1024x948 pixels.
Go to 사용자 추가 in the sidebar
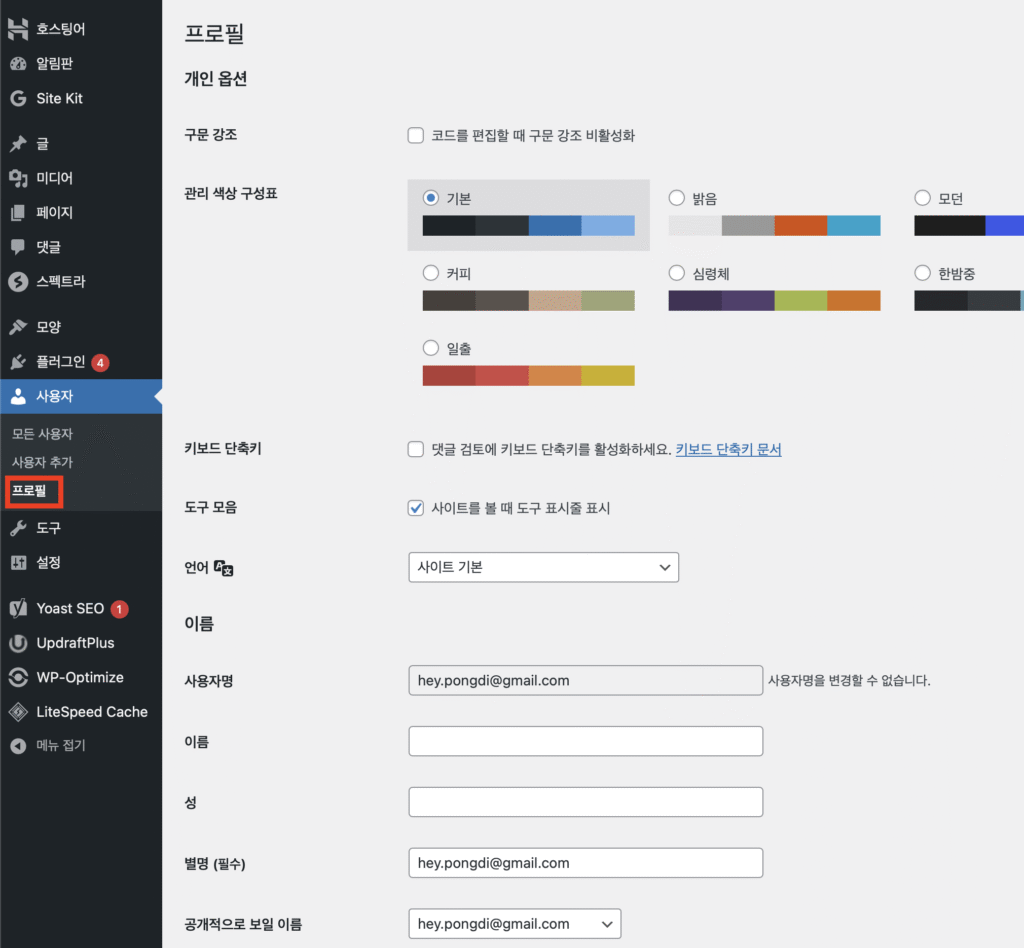point(42,462)
